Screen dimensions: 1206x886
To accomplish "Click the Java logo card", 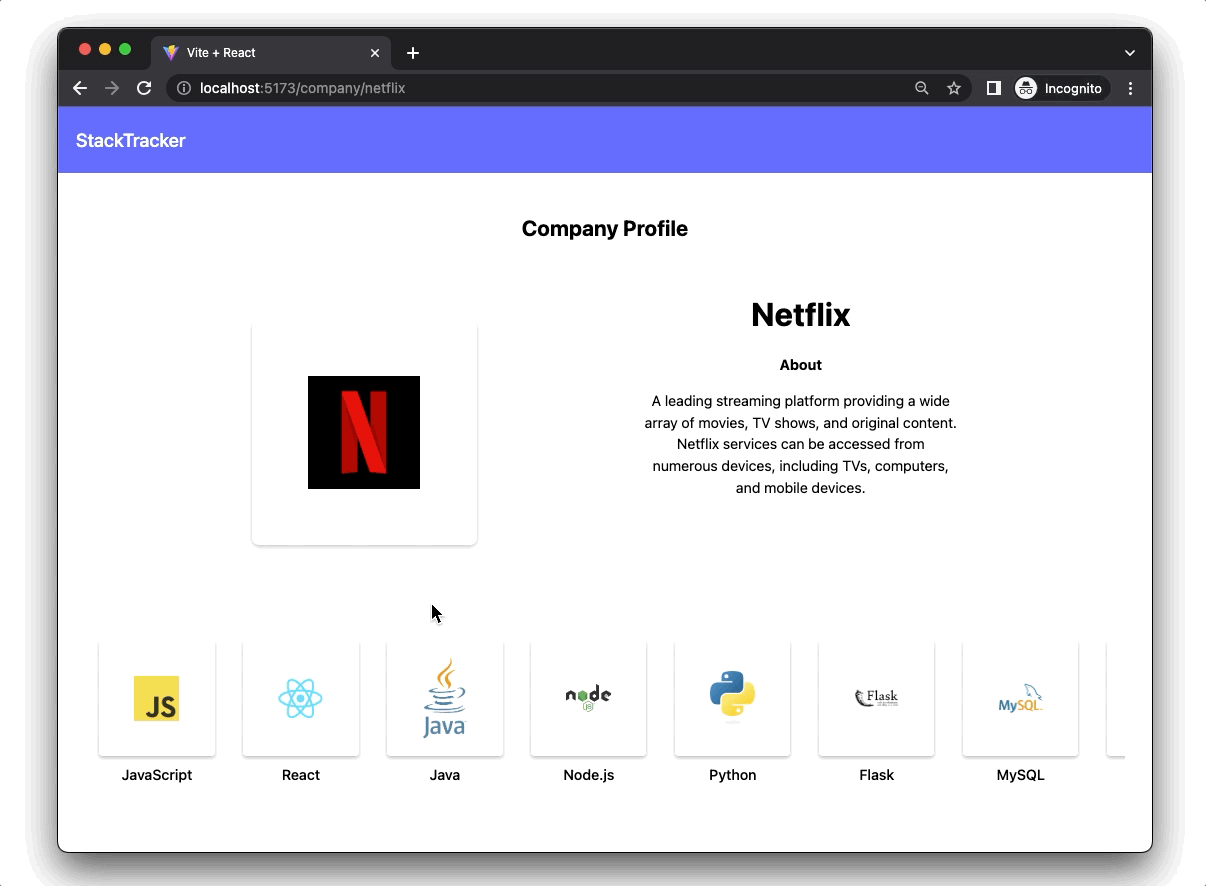I will 445,699.
